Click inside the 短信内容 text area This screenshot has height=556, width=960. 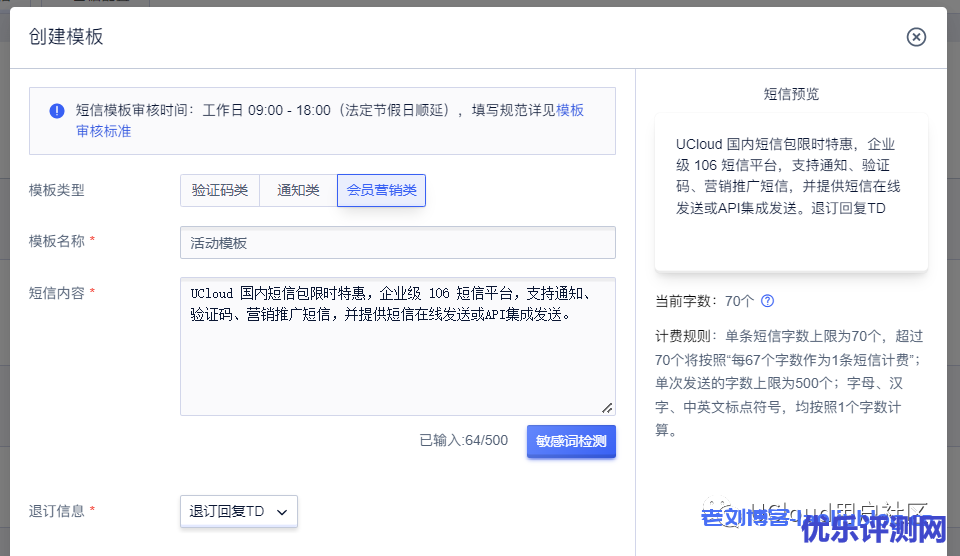point(398,347)
